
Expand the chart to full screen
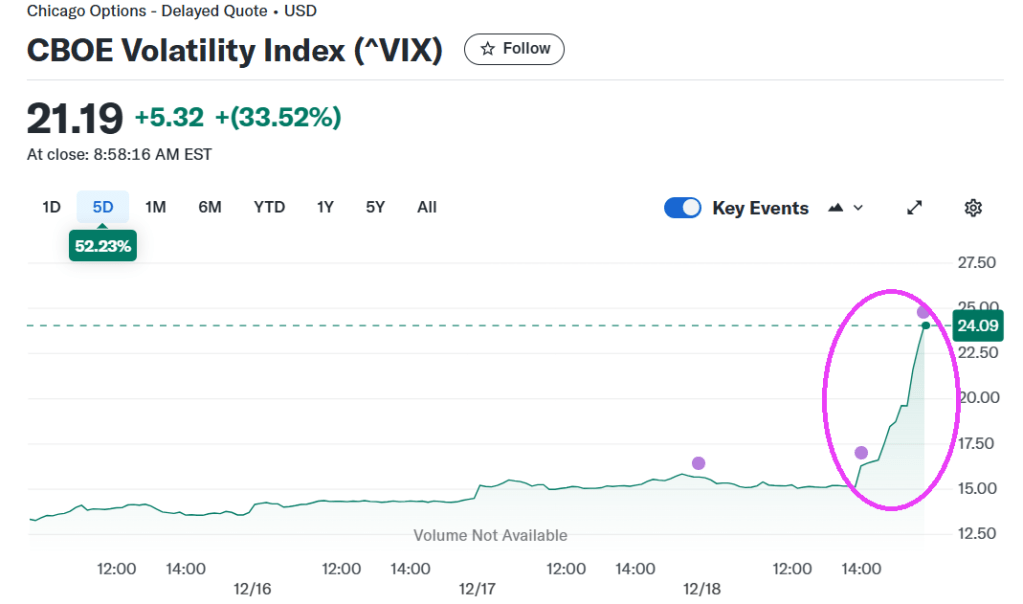pos(914,208)
